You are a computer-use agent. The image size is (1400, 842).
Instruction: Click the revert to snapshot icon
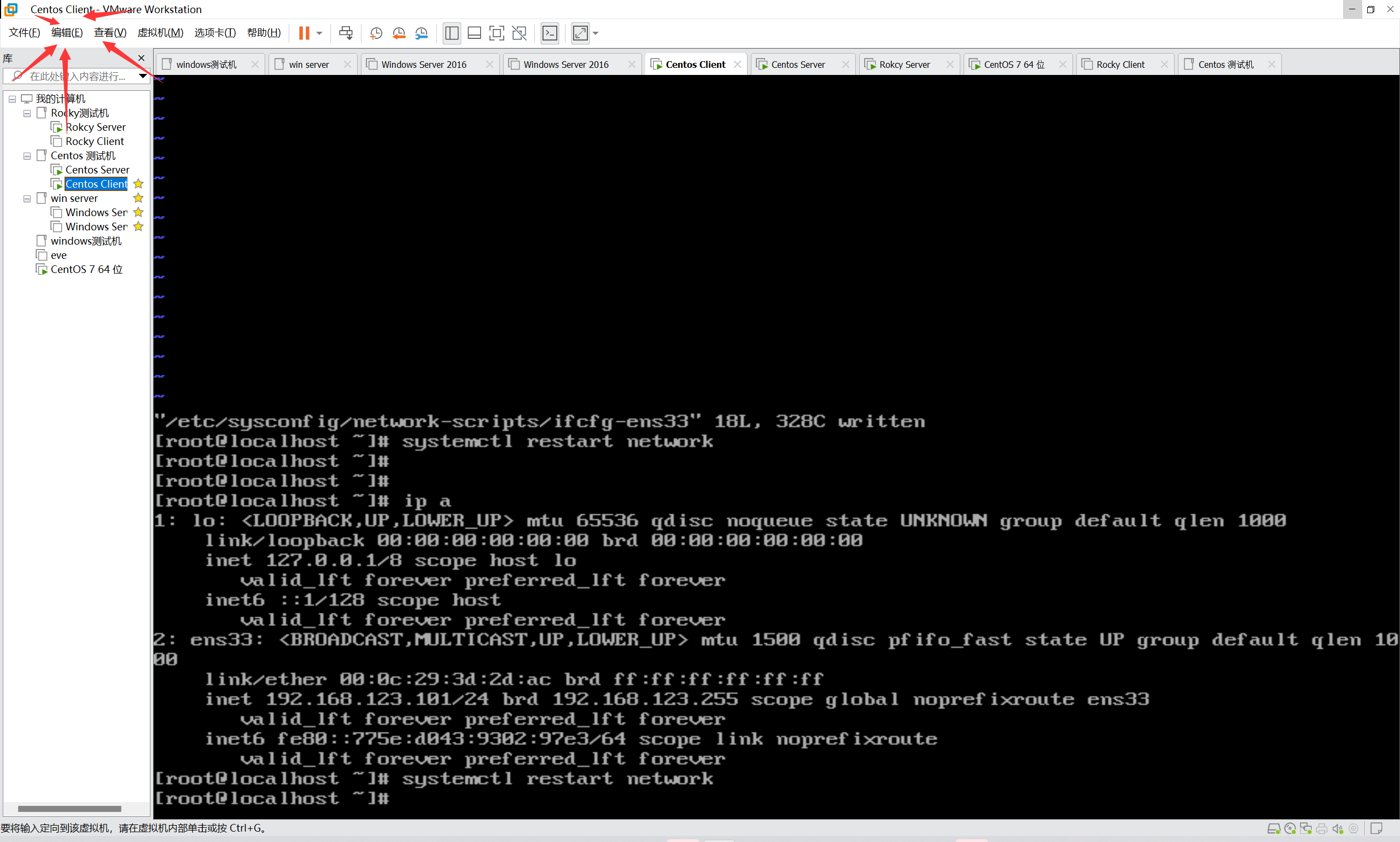(399, 33)
